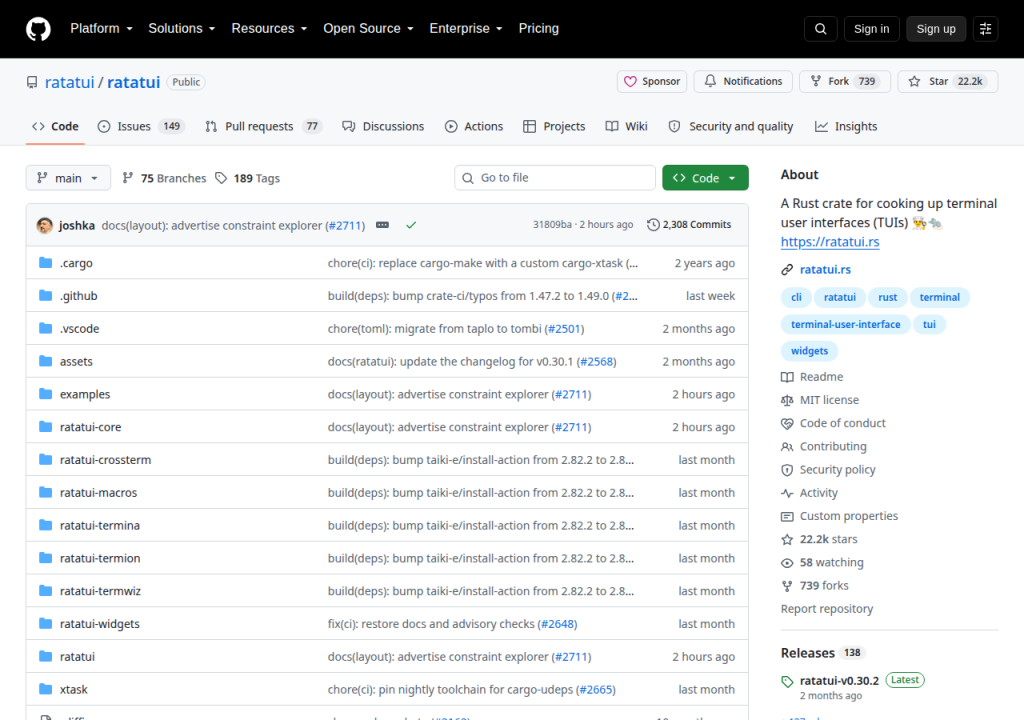Open the Insights tab
Viewport: 1024px width, 720px height.
pos(846,126)
